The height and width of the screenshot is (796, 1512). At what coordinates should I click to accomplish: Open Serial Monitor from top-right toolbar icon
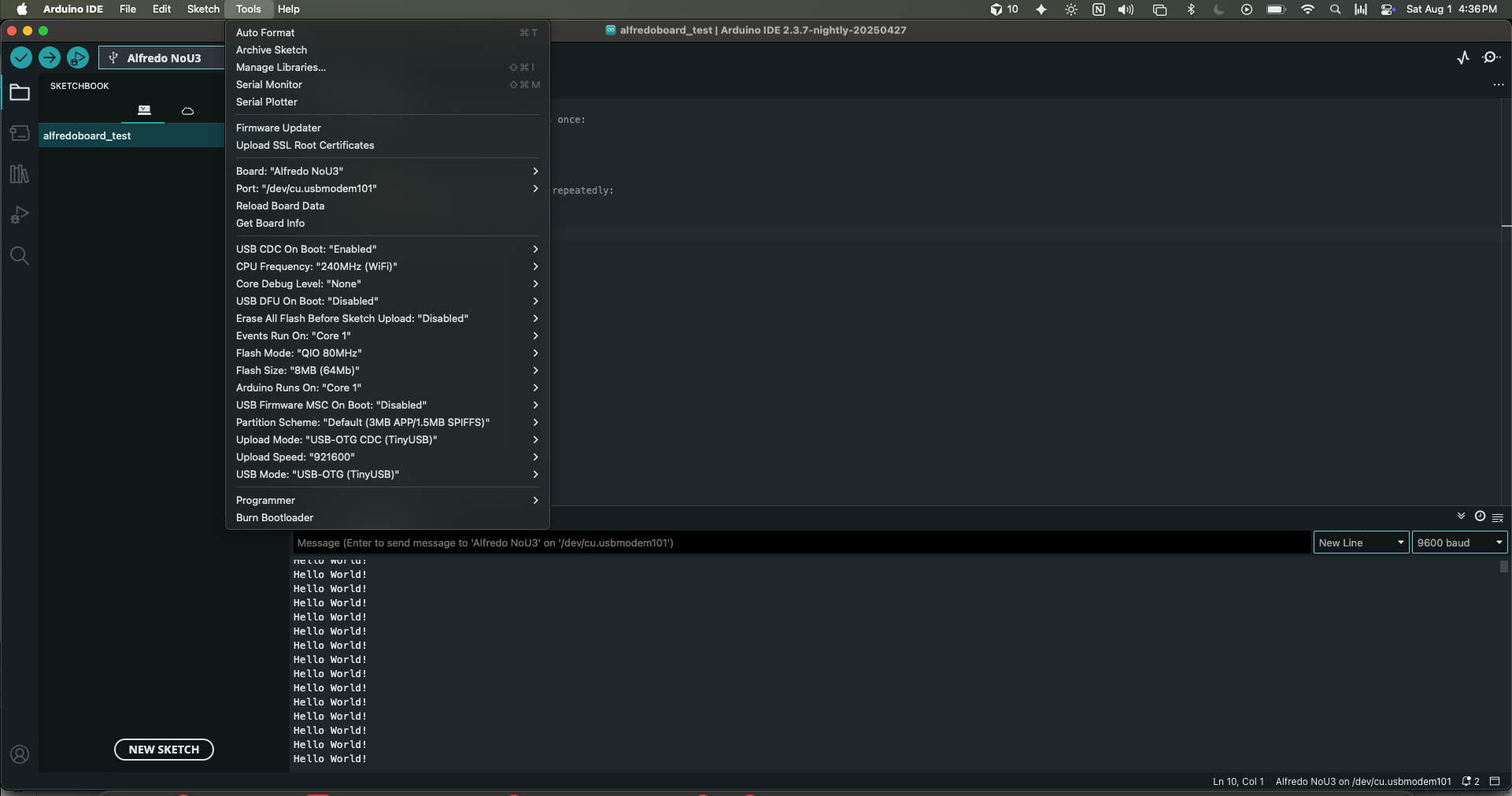pos(1491,57)
